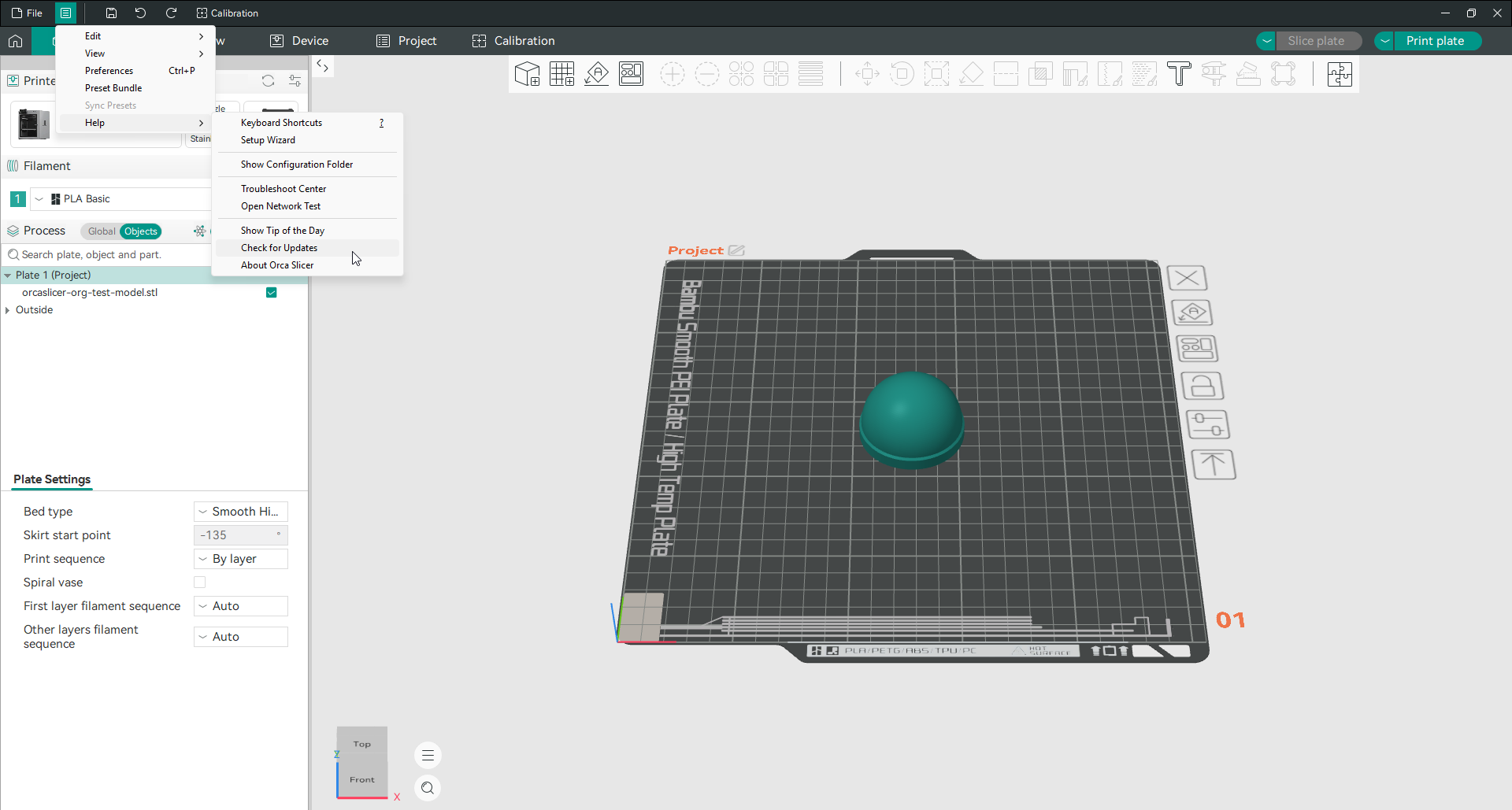Open Preferences from the menu

tap(135, 71)
